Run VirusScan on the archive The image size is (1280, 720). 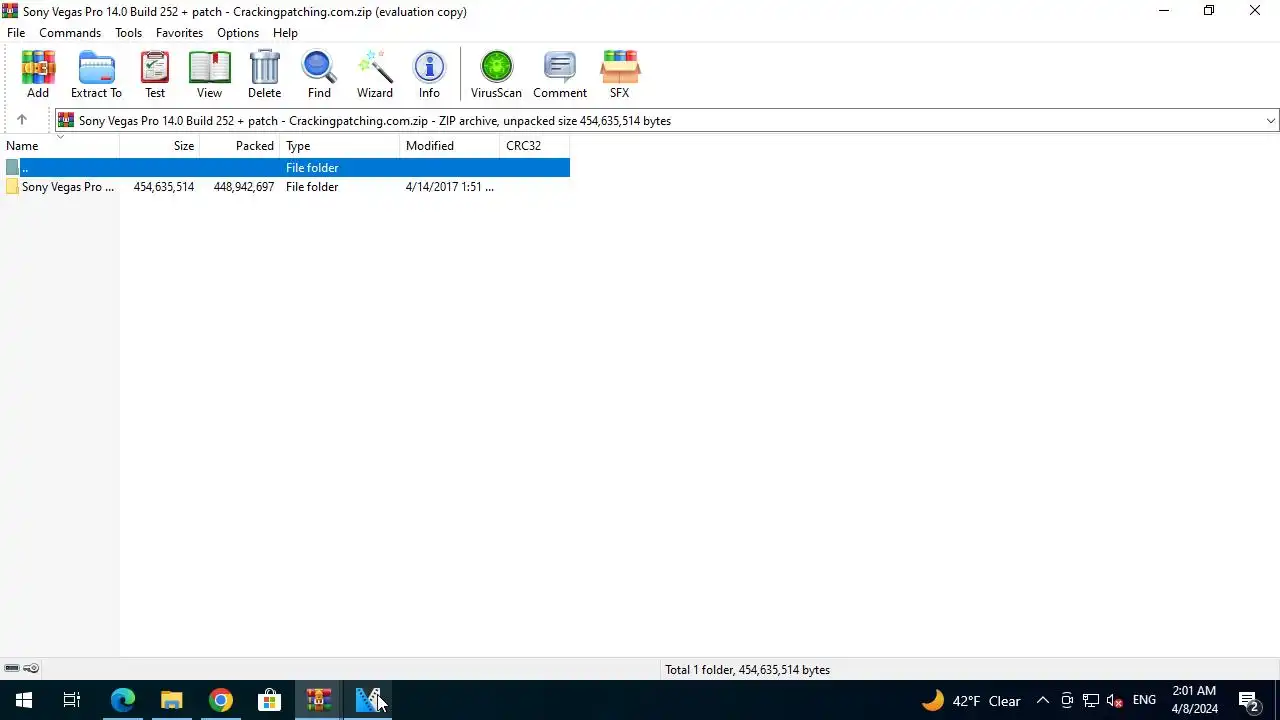pyautogui.click(x=496, y=74)
